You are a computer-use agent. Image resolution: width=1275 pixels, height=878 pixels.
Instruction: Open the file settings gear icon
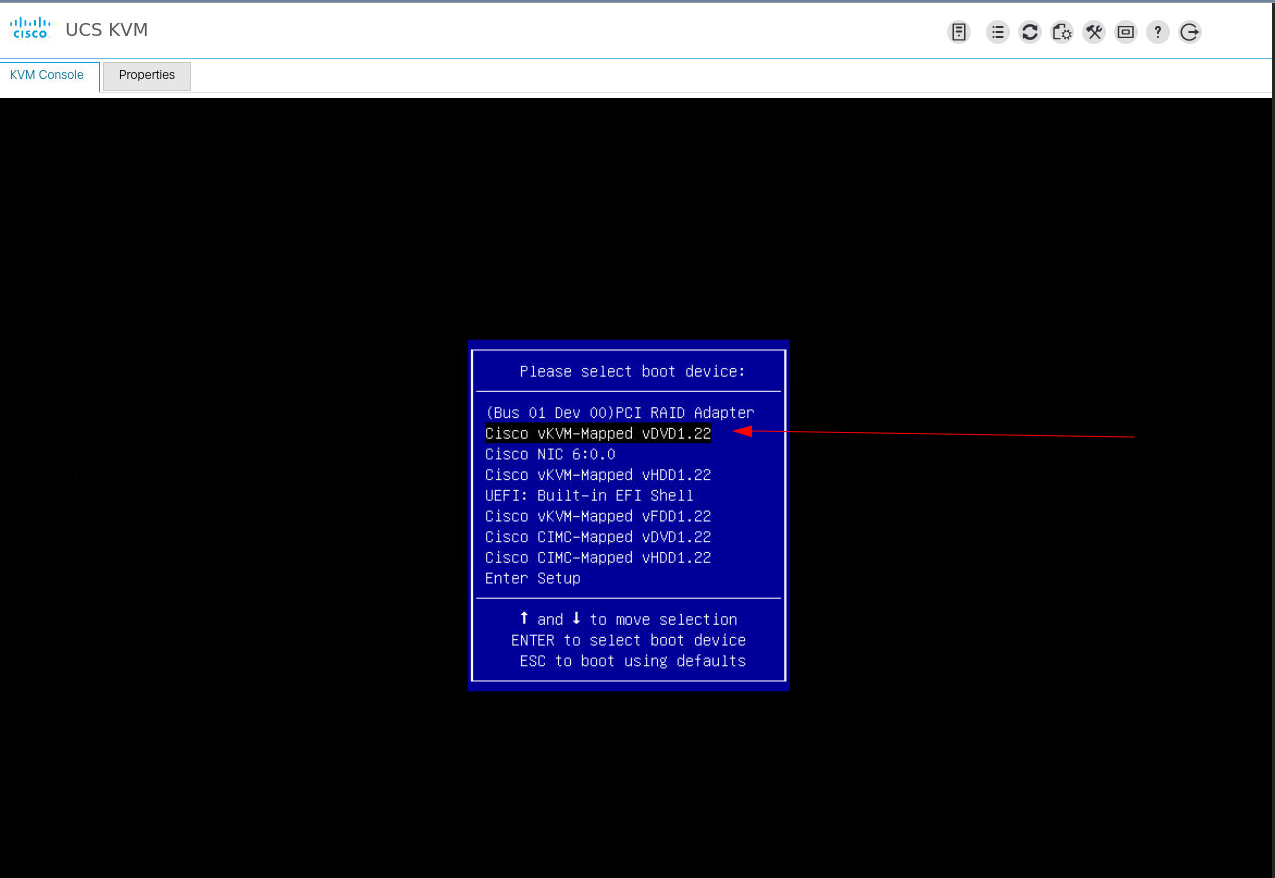1062,32
